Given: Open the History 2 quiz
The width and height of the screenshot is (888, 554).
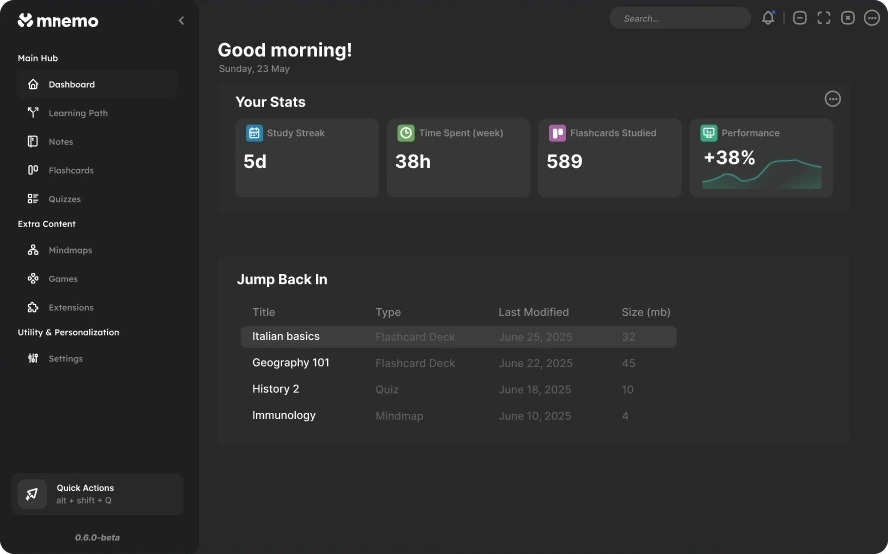Looking at the screenshot, I should 275,389.
